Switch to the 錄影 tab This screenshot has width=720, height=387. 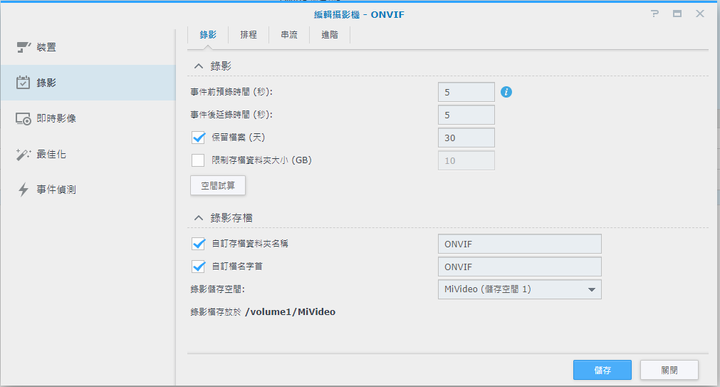coord(208,35)
